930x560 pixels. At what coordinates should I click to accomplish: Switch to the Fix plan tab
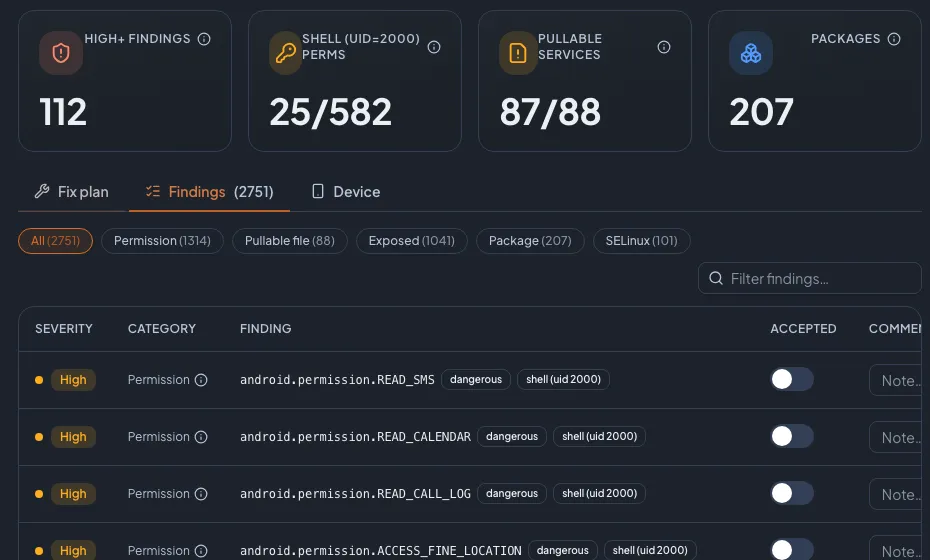click(73, 192)
